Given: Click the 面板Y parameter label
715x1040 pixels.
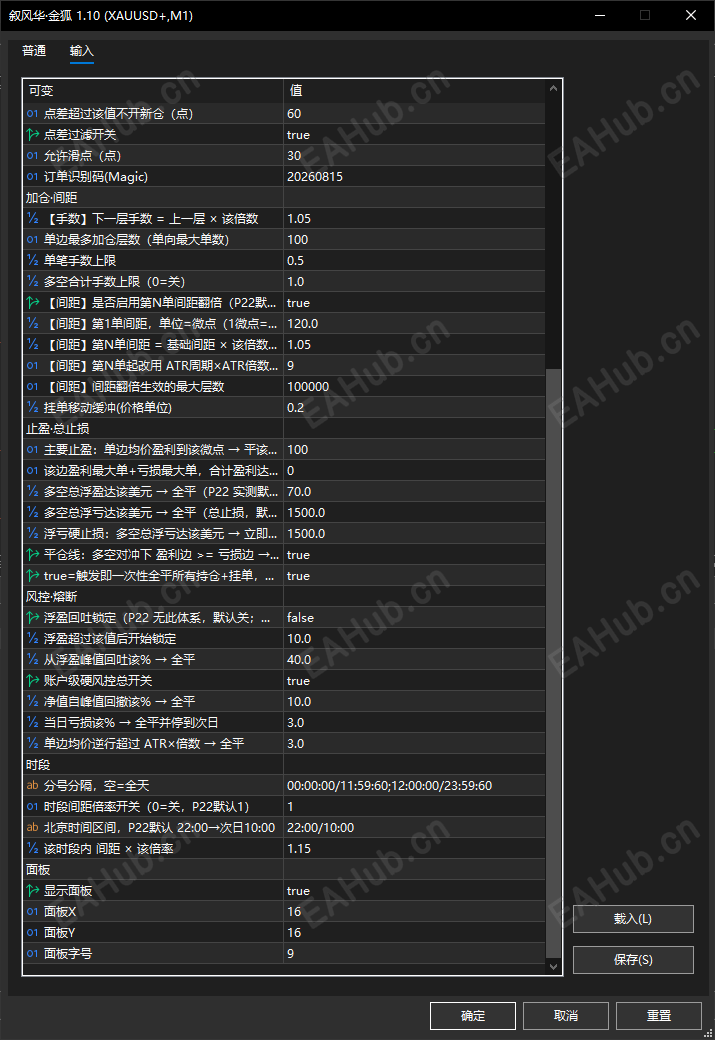Looking at the screenshot, I should point(60,933).
